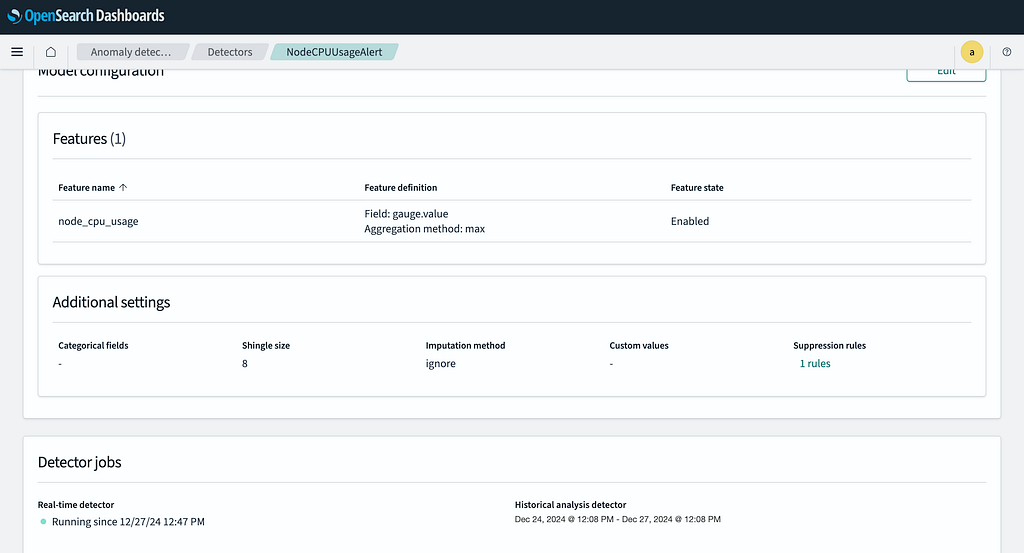Click the Feature definition column header
This screenshot has height=553, width=1024.
[400, 187]
